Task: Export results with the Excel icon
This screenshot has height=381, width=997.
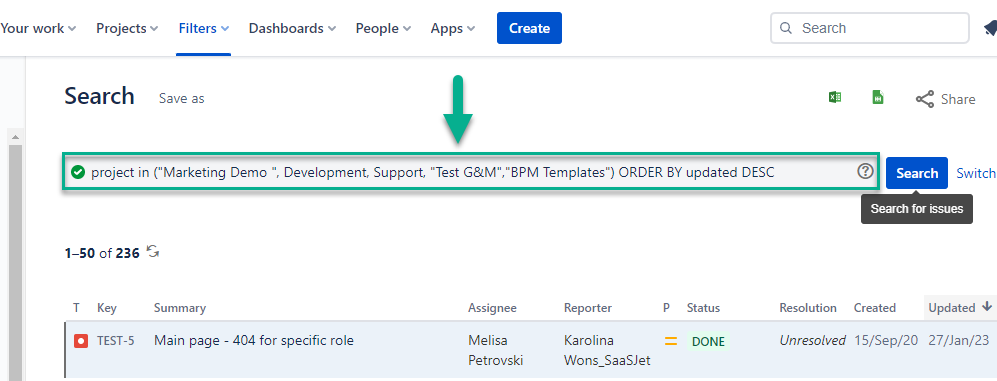Action: click(835, 97)
